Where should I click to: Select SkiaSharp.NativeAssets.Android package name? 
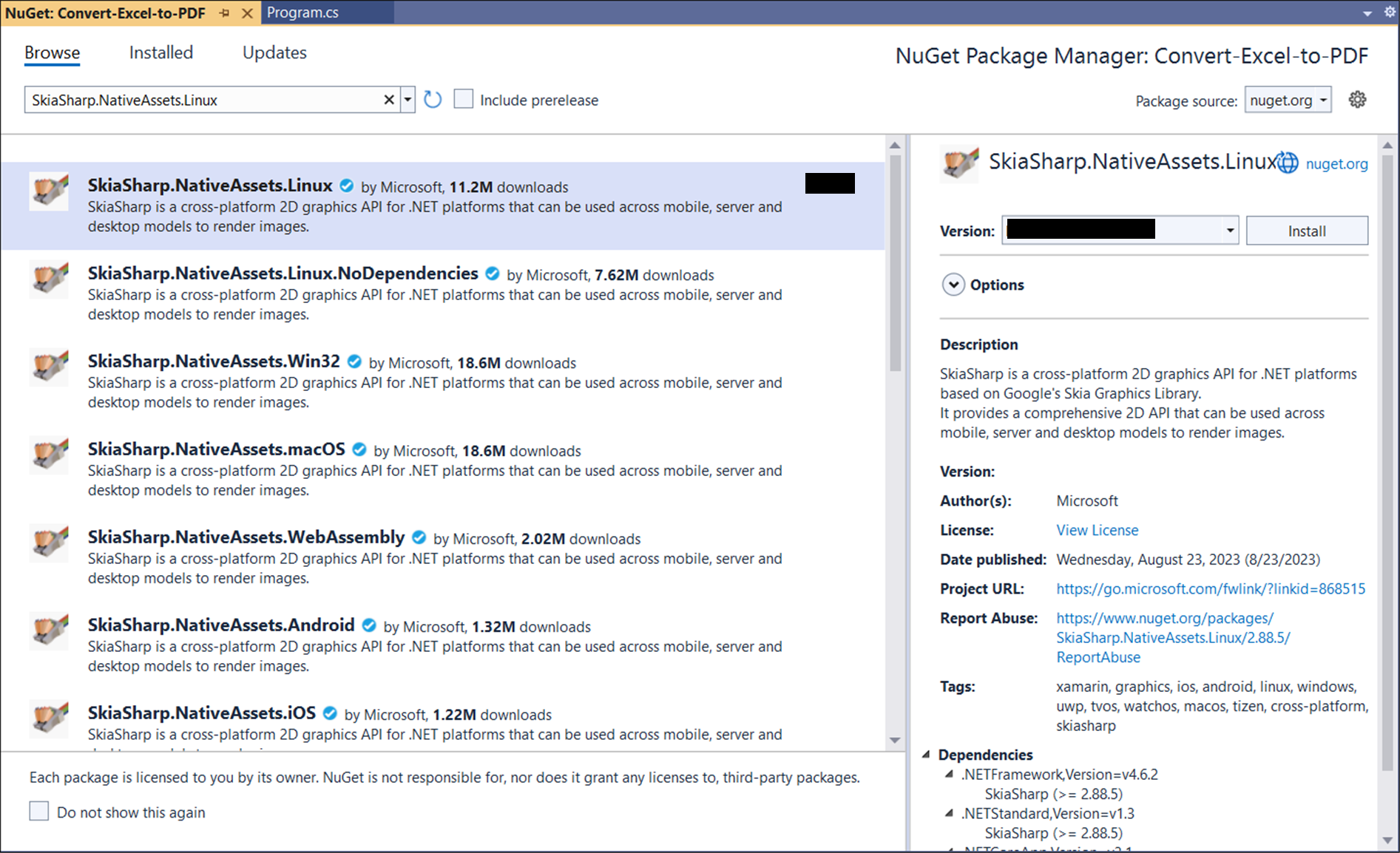tap(221, 625)
